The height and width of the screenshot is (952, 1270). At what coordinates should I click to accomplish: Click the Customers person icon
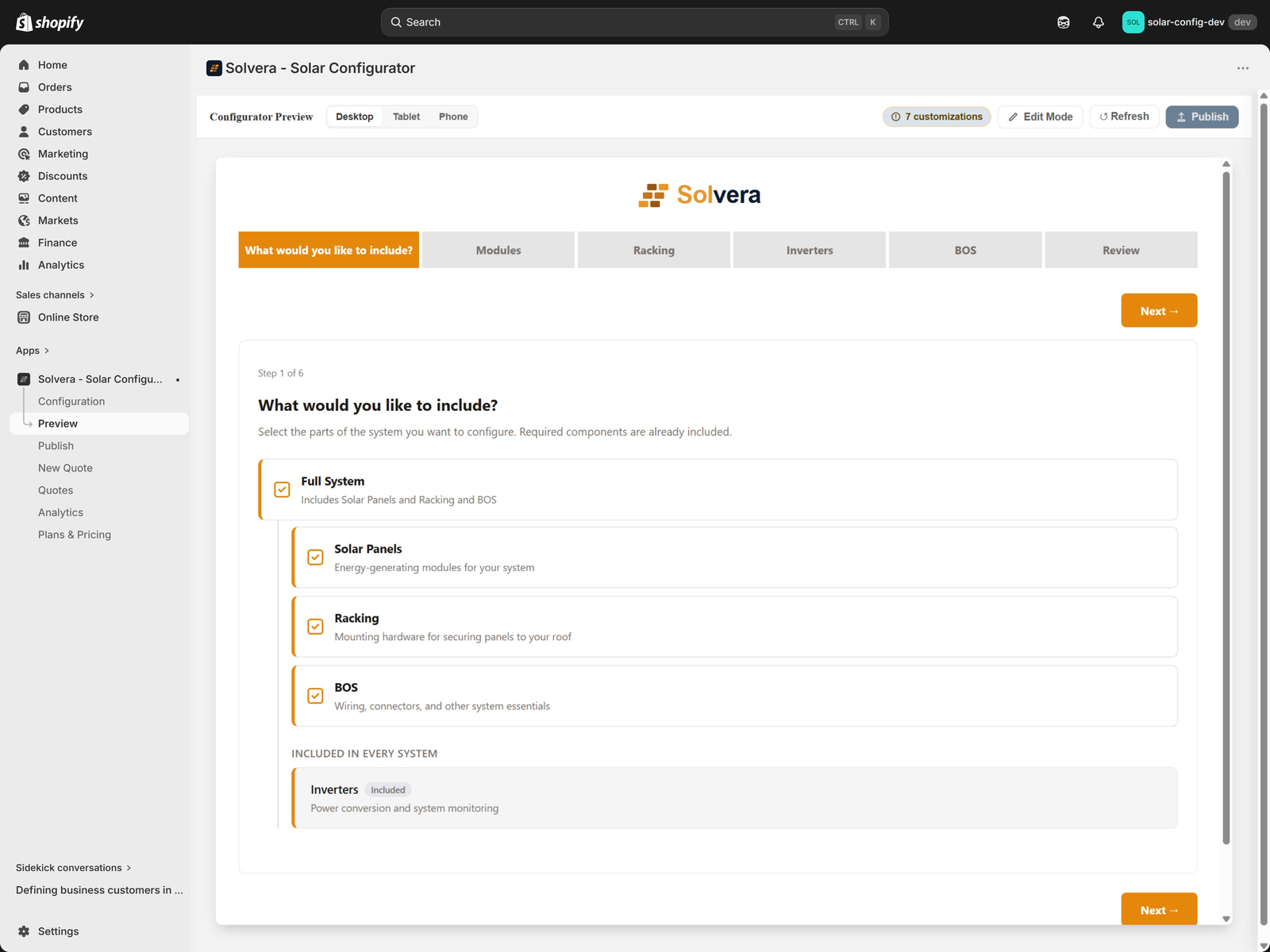pos(24,132)
